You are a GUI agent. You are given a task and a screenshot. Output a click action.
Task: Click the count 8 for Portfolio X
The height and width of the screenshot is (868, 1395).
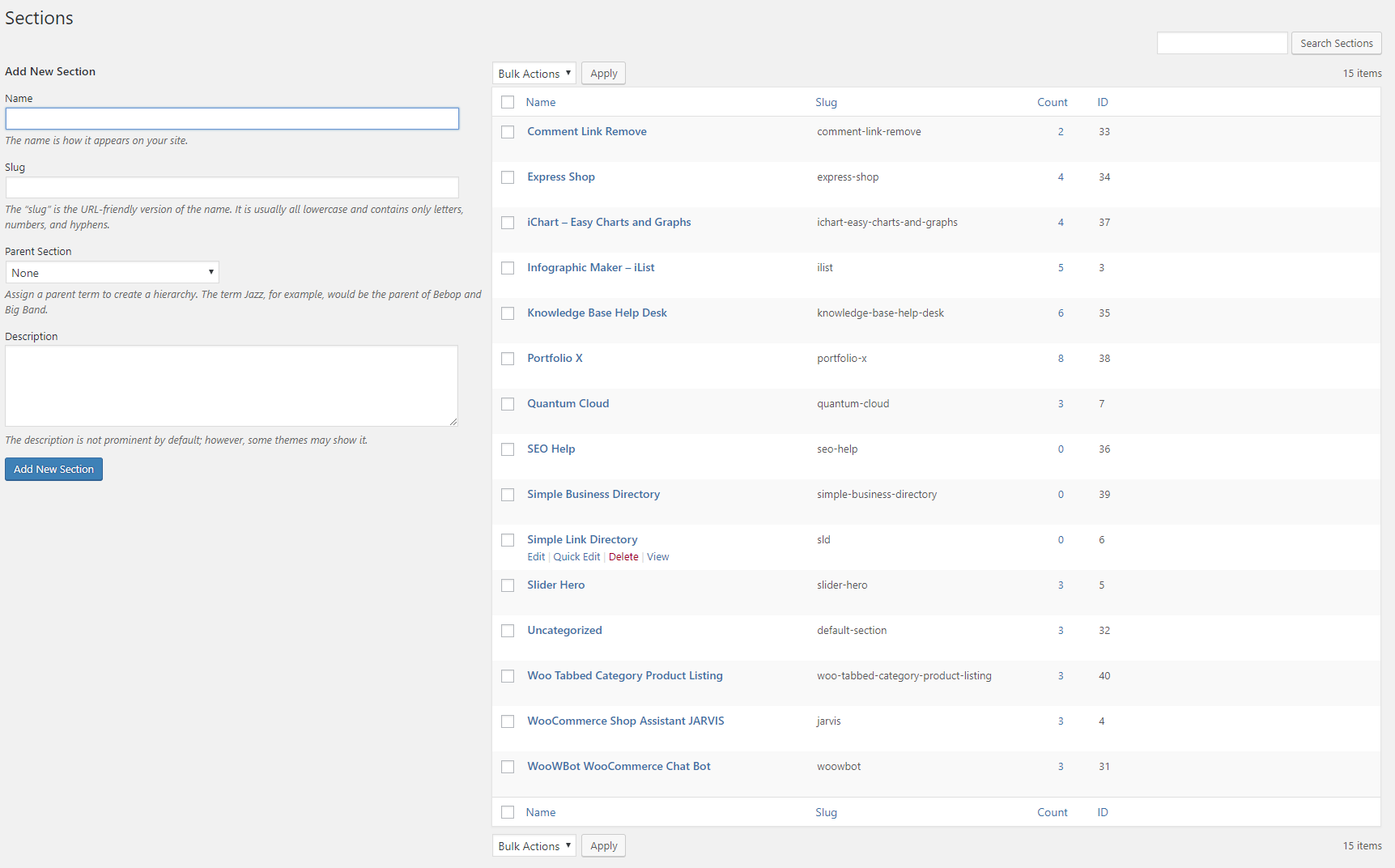click(1061, 359)
